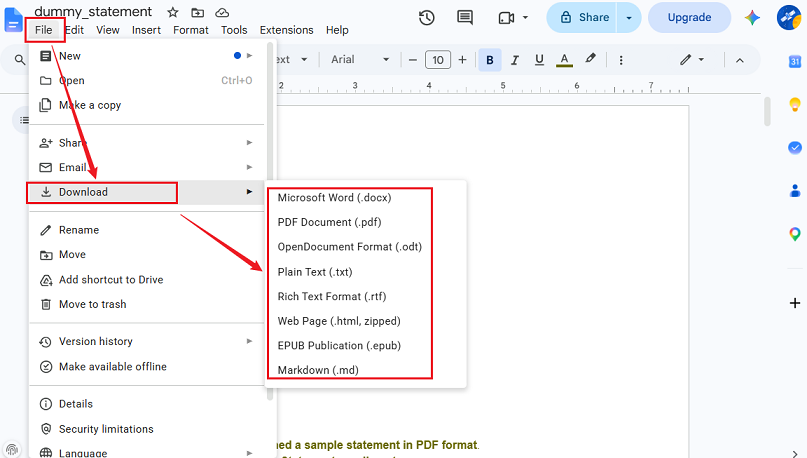
Task: Open the comments icon
Action: (465, 17)
